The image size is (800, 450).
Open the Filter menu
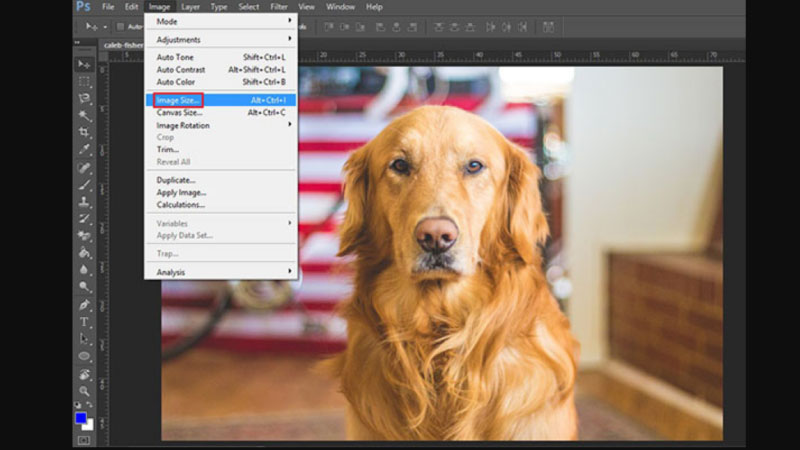(x=279, y=7)
